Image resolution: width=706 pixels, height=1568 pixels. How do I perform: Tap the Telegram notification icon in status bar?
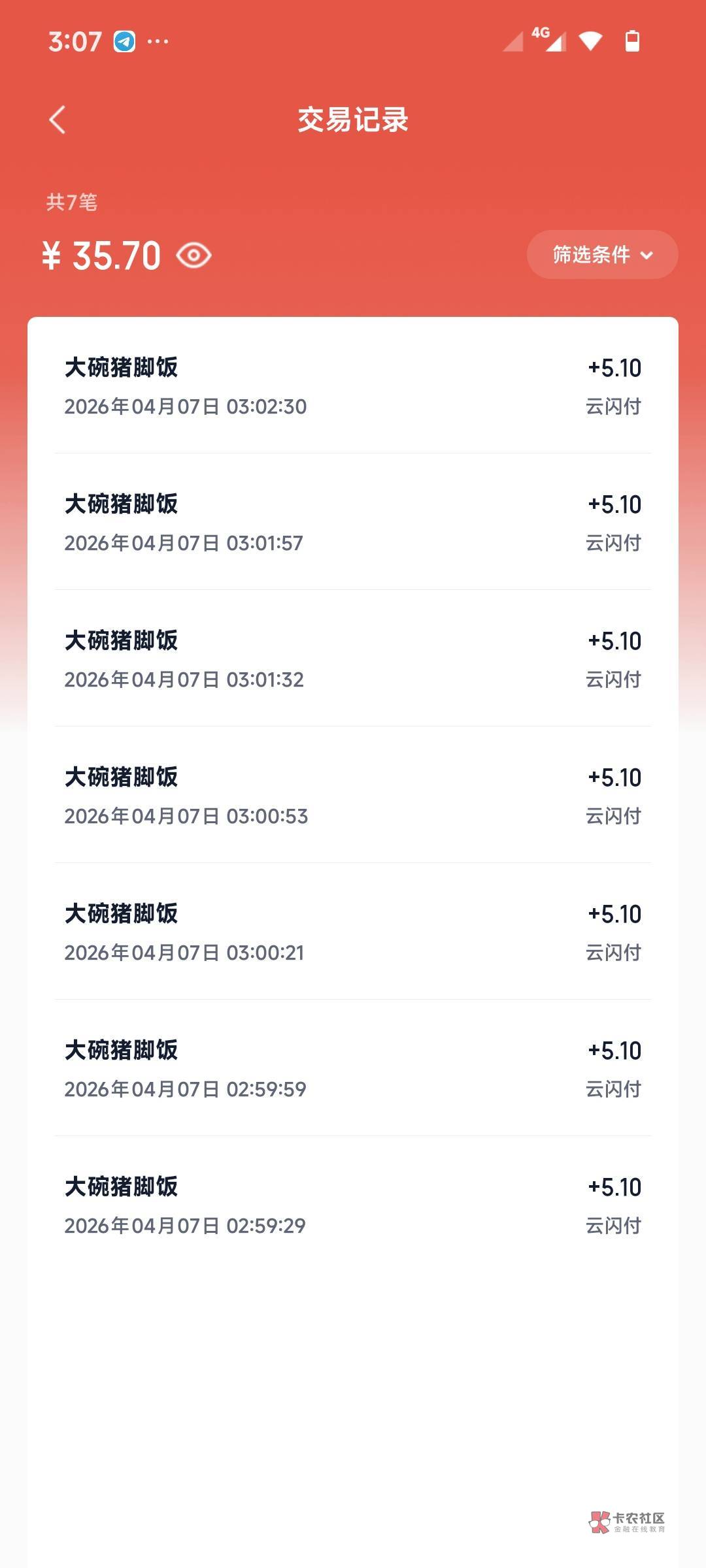click(124, 42)
